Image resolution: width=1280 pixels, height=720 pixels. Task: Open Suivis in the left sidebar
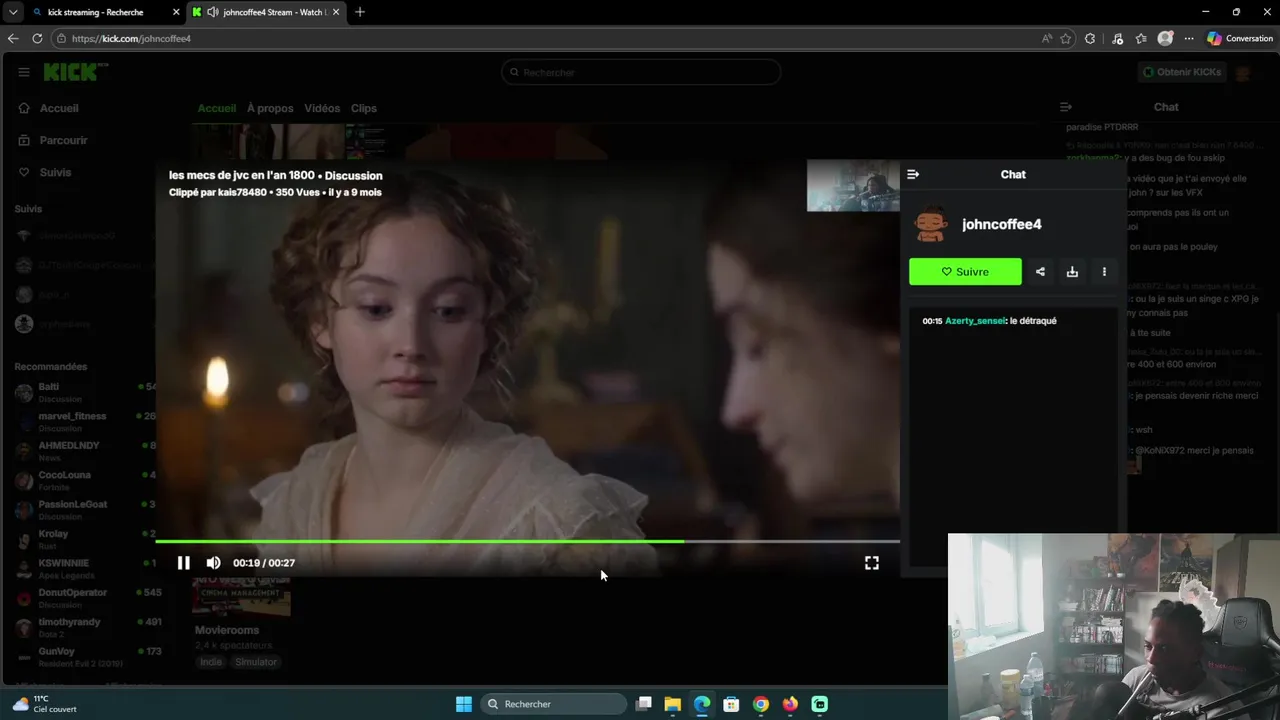[55, 172]
